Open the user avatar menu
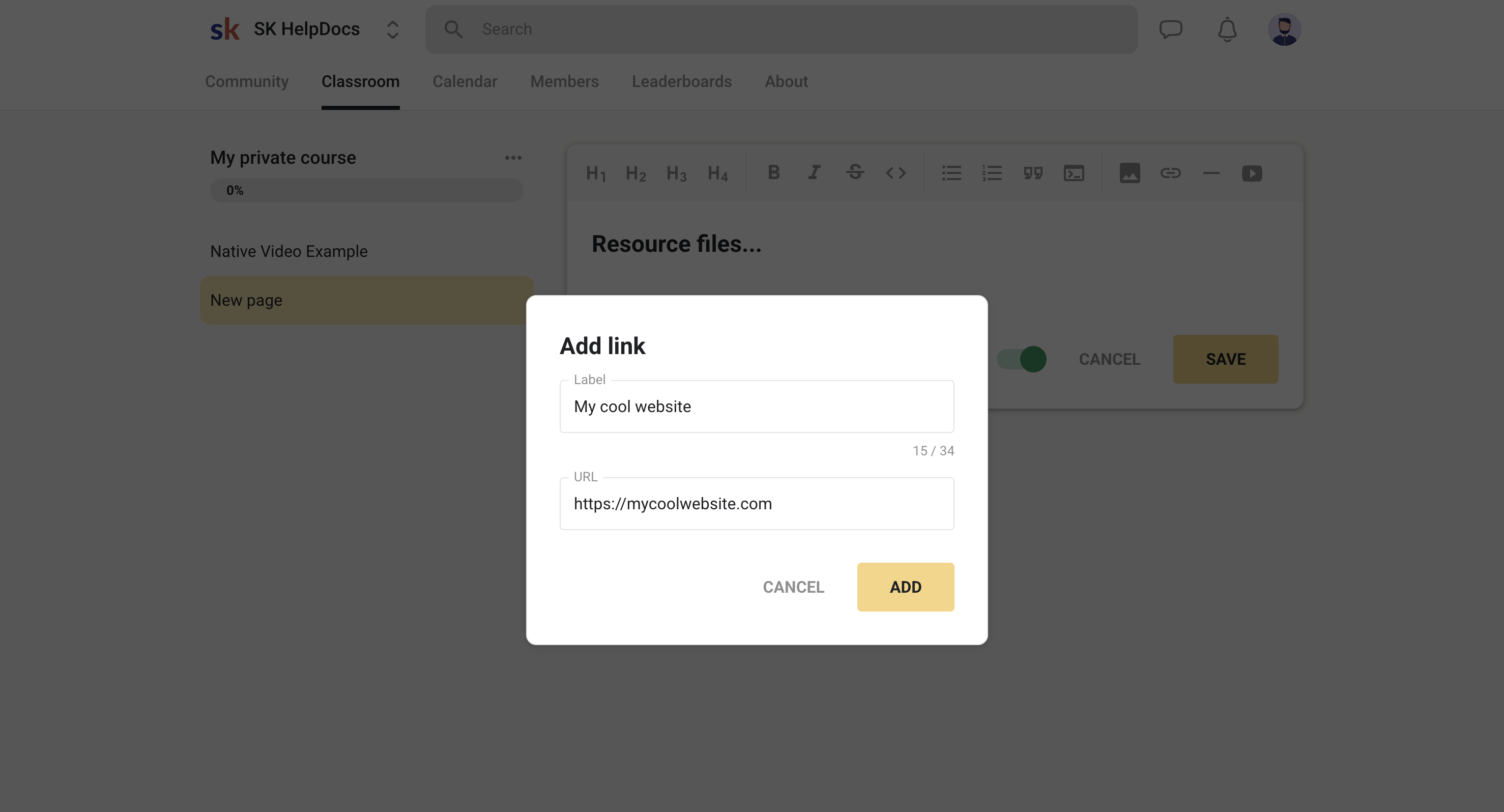 [x=1284, y=29]
